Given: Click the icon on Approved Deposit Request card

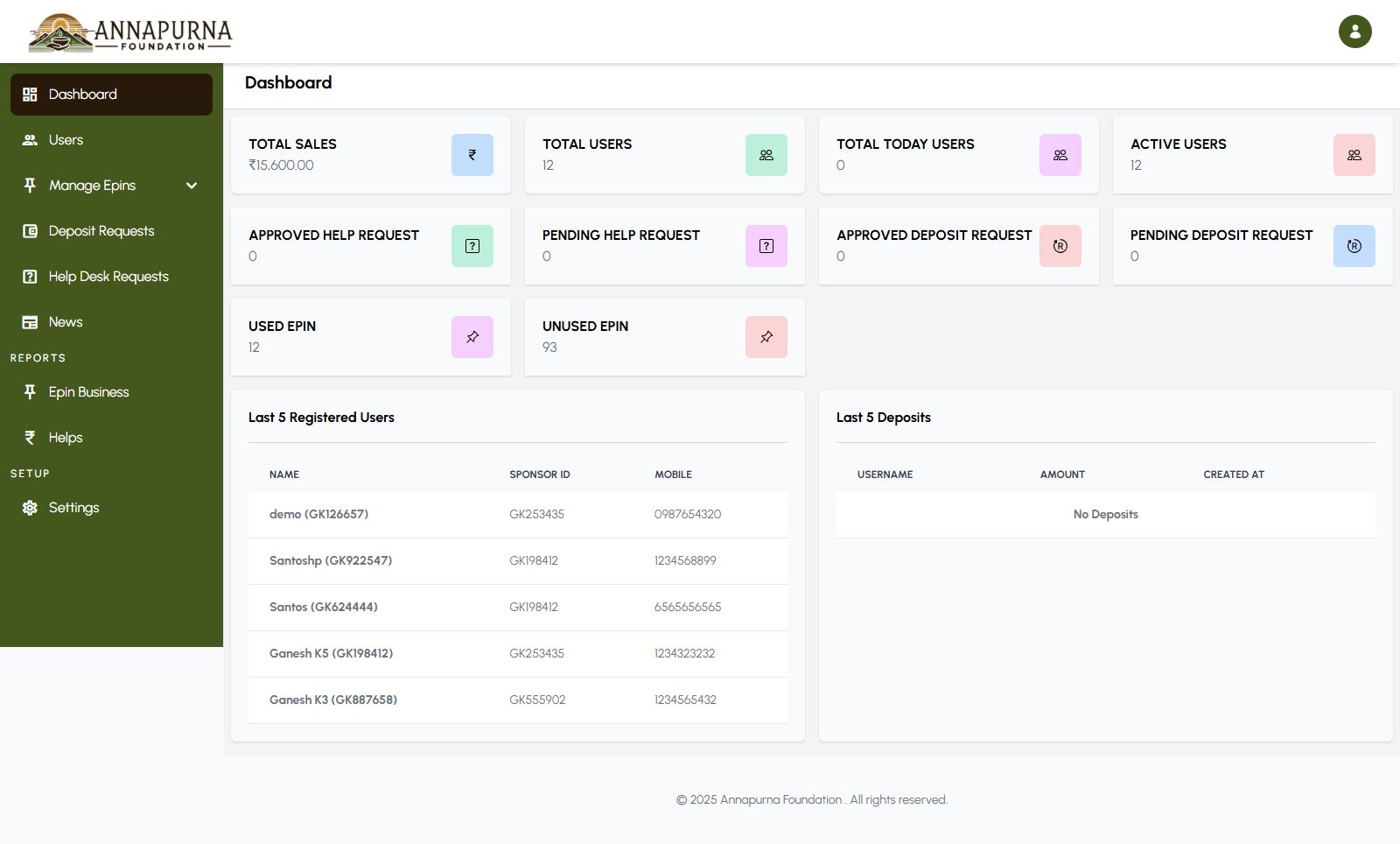Looking at the screenshot, I should (x=1060, y=246).
